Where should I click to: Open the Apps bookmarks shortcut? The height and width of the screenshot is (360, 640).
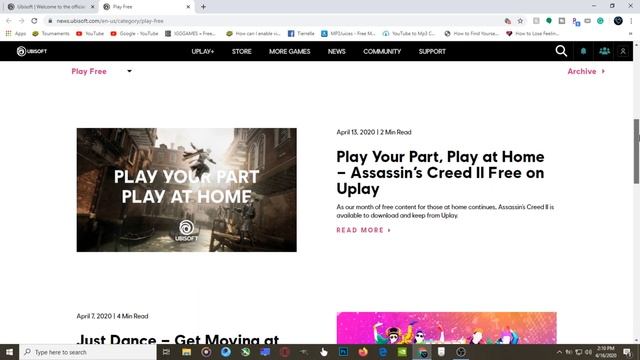(x=16, y=33)
